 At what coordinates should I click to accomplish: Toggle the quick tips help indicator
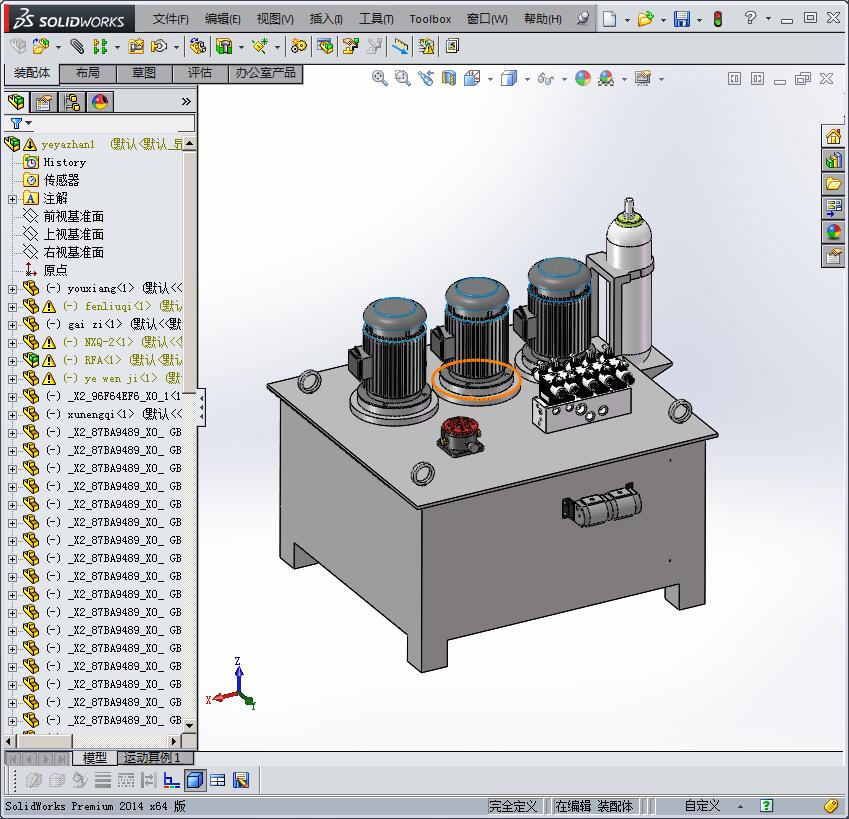click(x=766, y=806)
